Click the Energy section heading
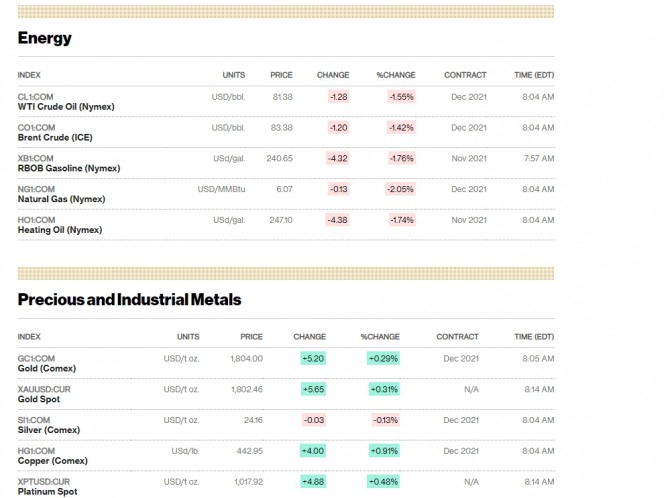 click(x=45, y=38)
